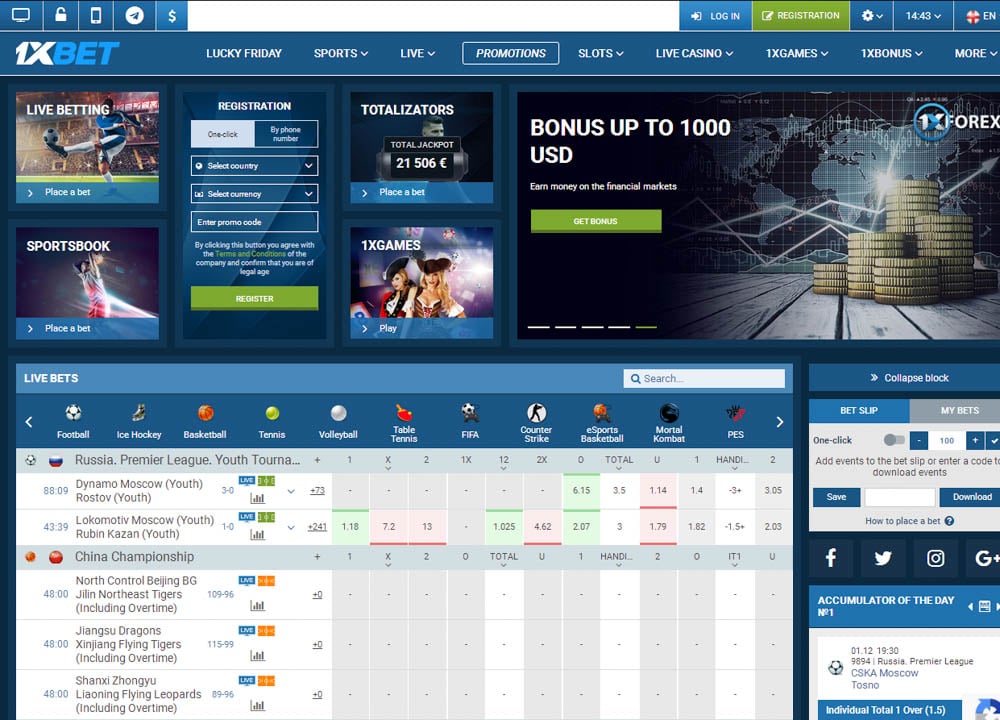
Task: Toggle the One-click bet switch
Action: coord(894,440)
